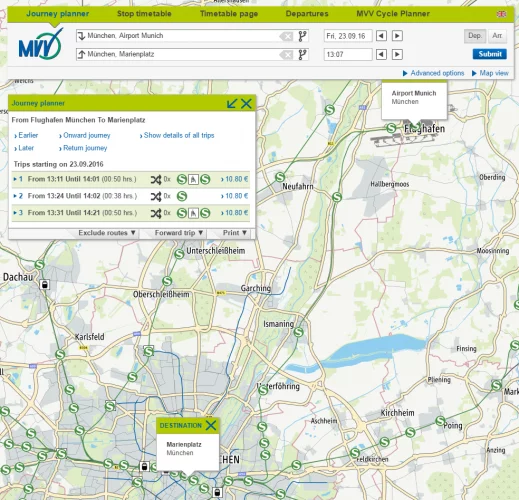Expand Advanced options

(433, 73)
